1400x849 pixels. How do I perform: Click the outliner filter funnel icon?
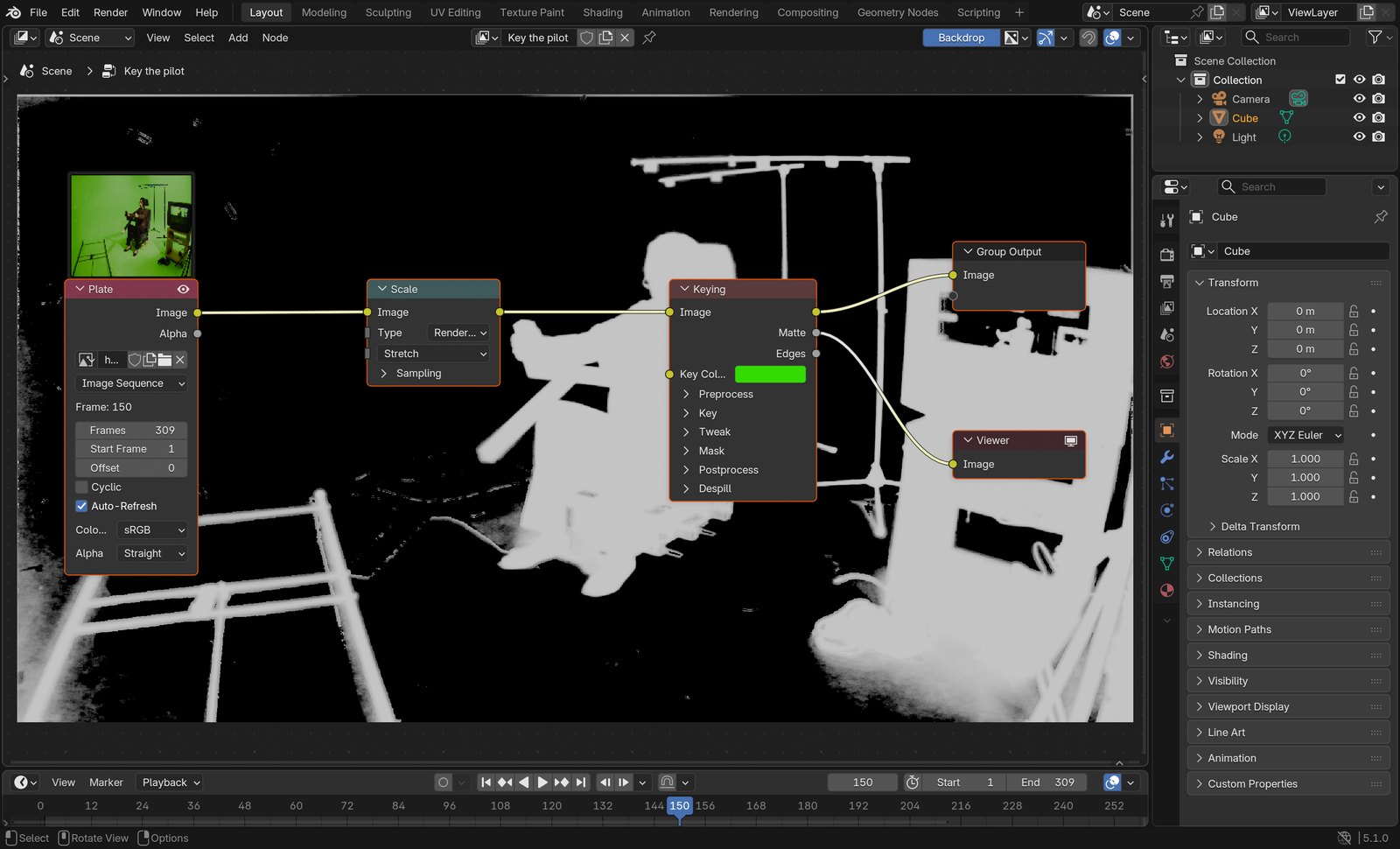click(1375, 37)
